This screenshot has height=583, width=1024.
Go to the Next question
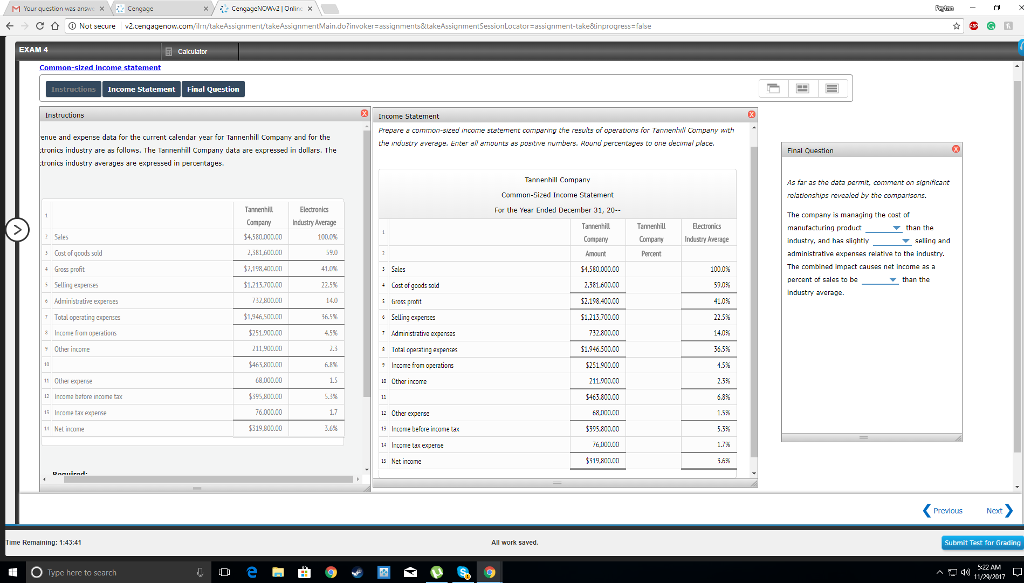[996, 510]
